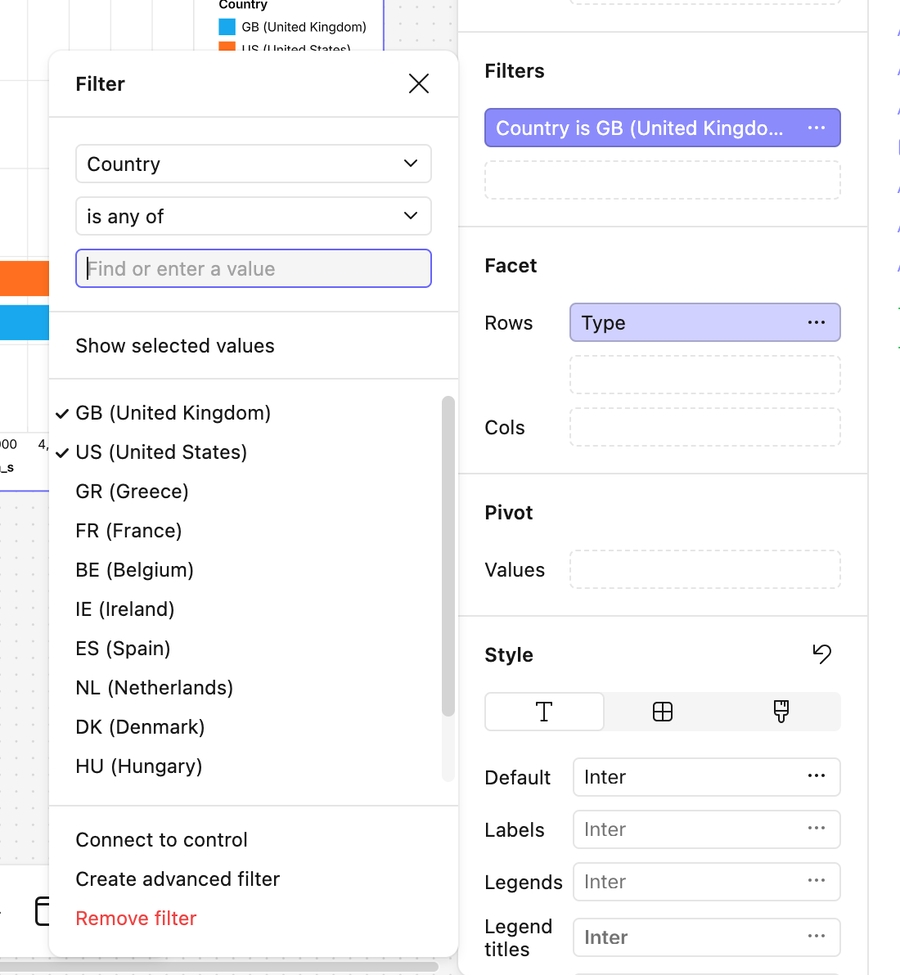The height and width of the screenshot is (975, 900).
Task: Click Remove filter
Action: click(136, 918)
